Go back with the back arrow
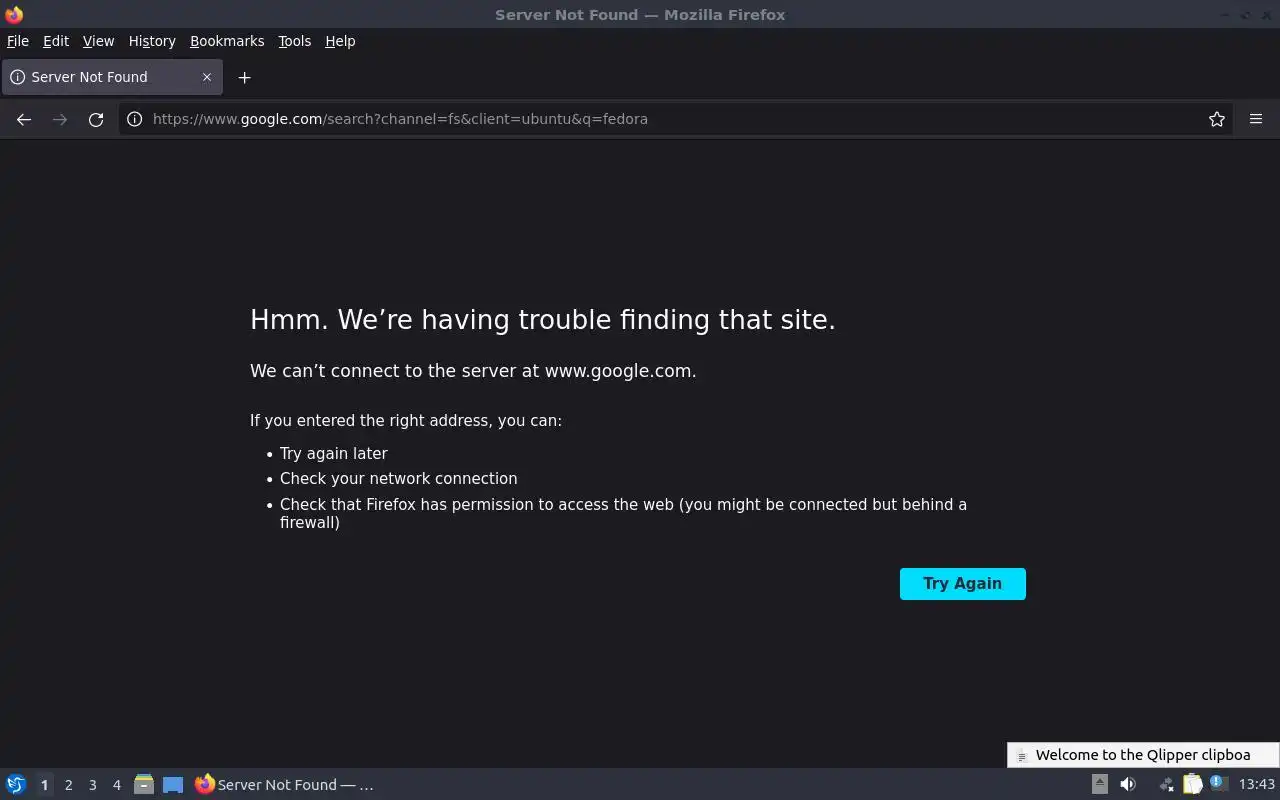Viewport: 1280px width, 800px height. tap(24, 119)
